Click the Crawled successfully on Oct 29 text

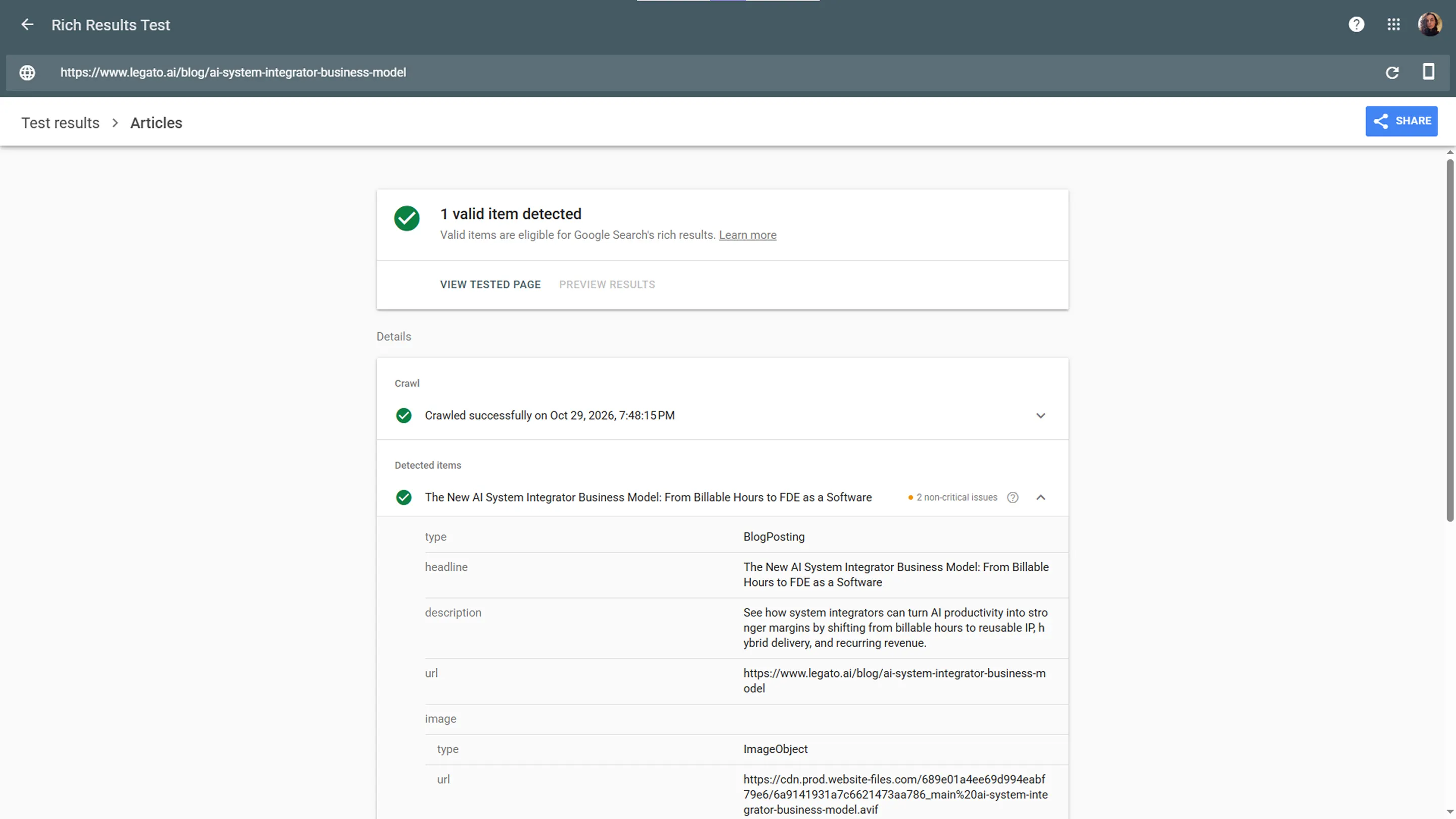[x=550, y=416]
